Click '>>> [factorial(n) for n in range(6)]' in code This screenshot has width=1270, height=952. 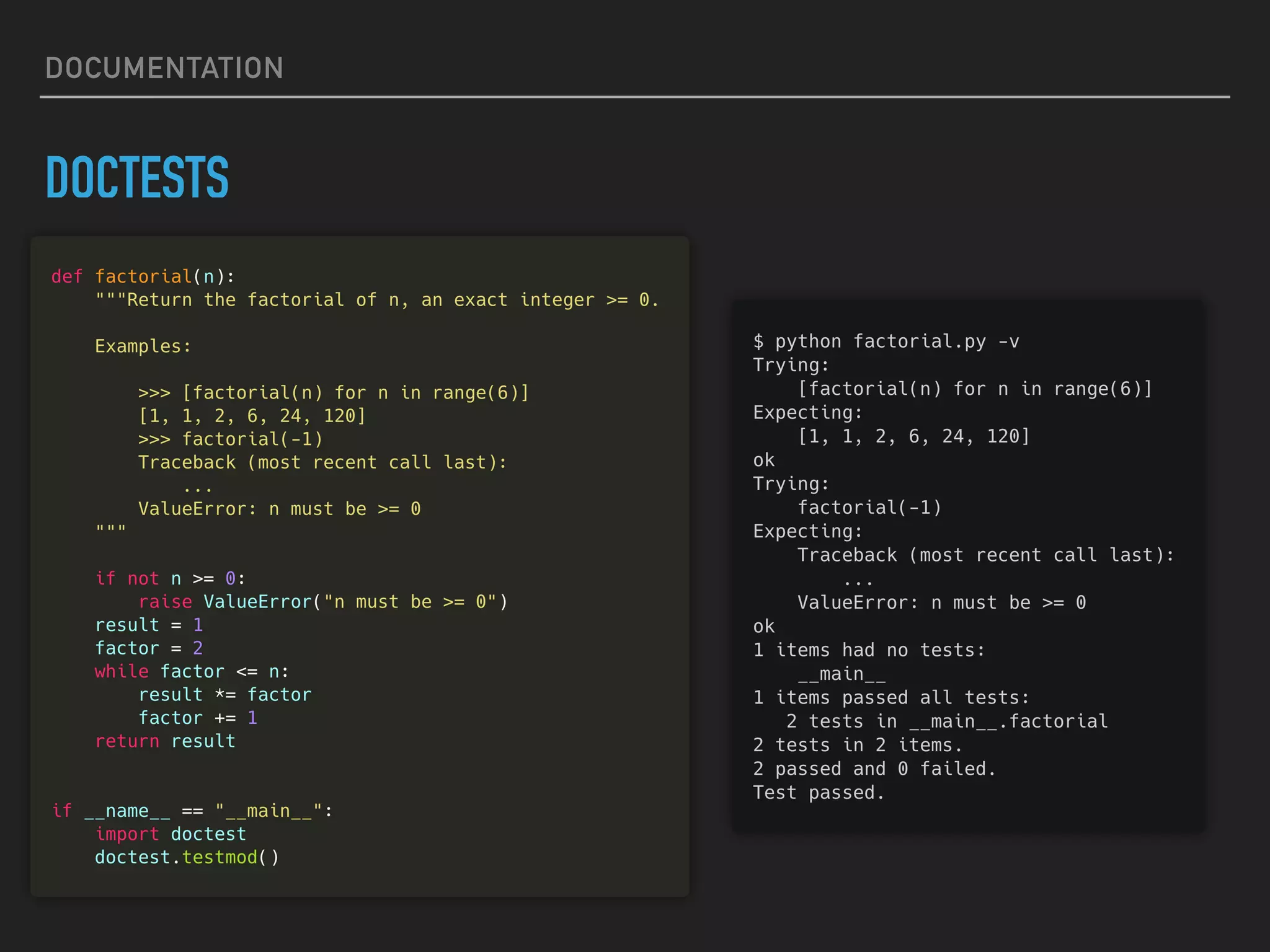pos(334,393)
